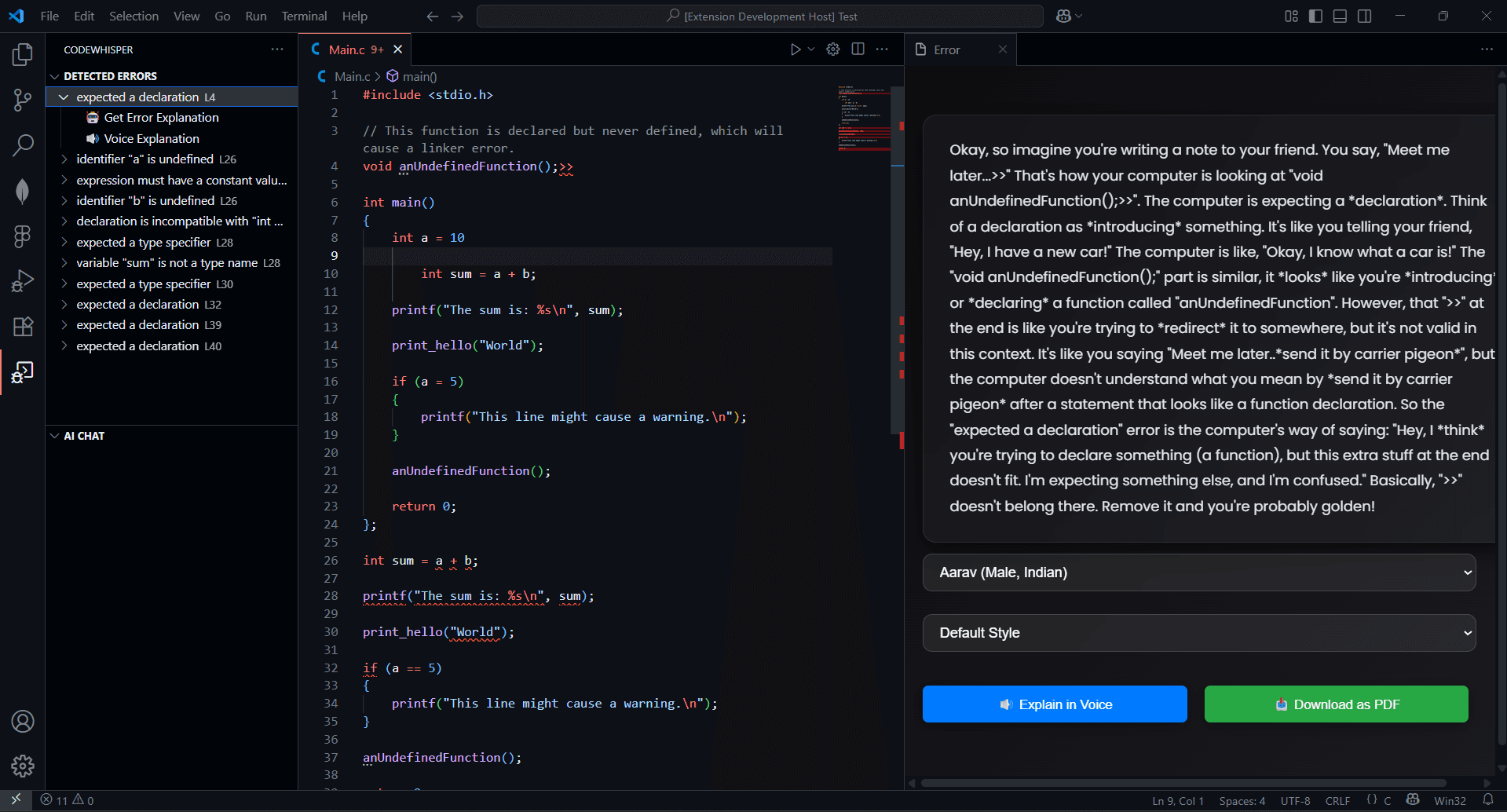Download the explanation as PDF
This screenshot has height=812, width=1507.
coord(1335,704)
